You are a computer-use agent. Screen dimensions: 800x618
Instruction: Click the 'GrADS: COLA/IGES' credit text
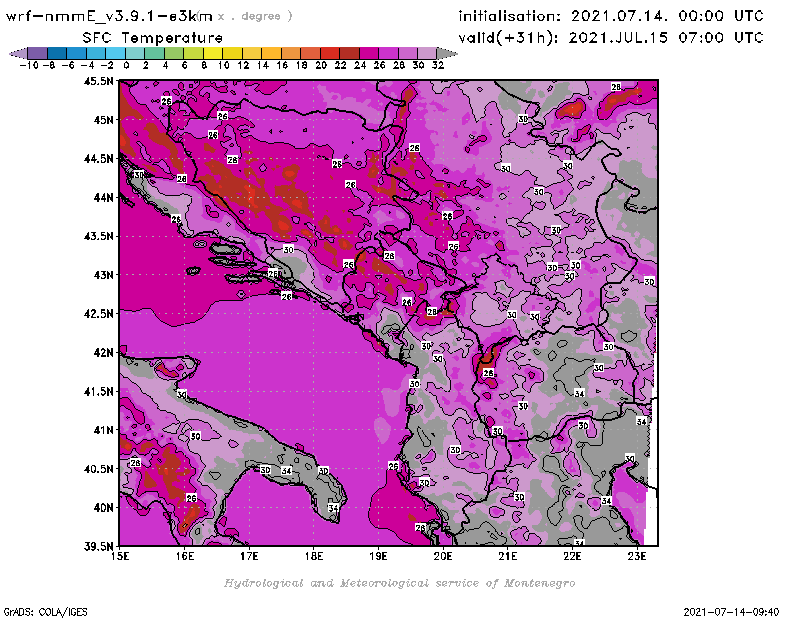[45, 612]
